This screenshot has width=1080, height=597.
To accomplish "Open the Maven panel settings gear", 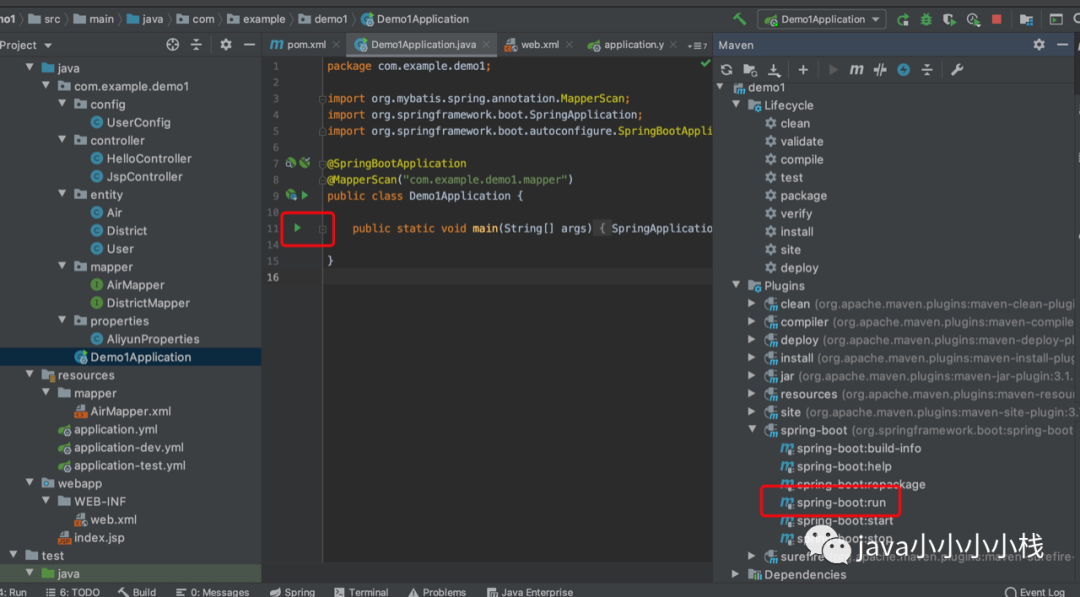I will coord(1039,45).
